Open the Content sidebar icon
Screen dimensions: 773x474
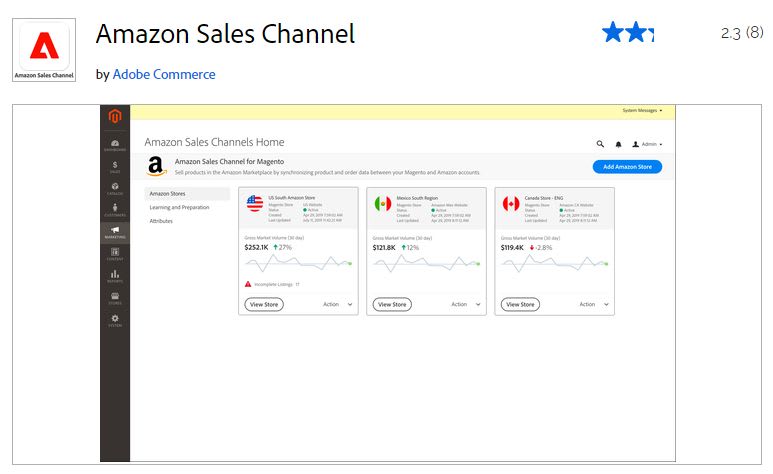point(115,254)
